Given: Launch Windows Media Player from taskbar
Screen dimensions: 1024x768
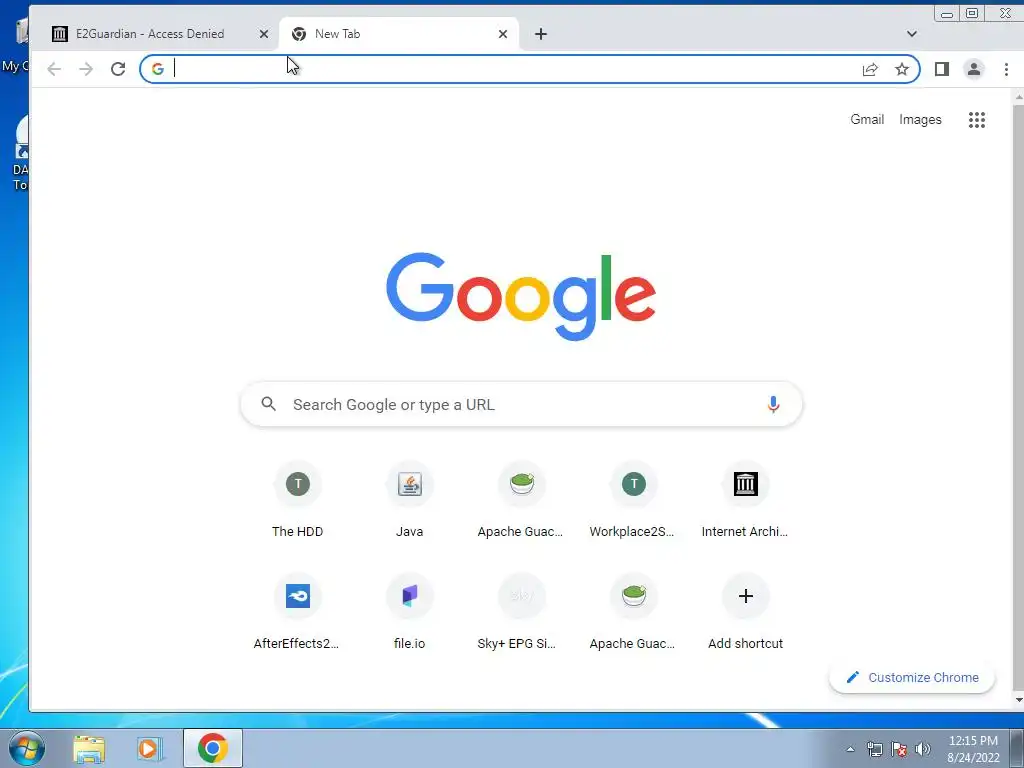Looking at the screenshot, I should click(149, 748).
